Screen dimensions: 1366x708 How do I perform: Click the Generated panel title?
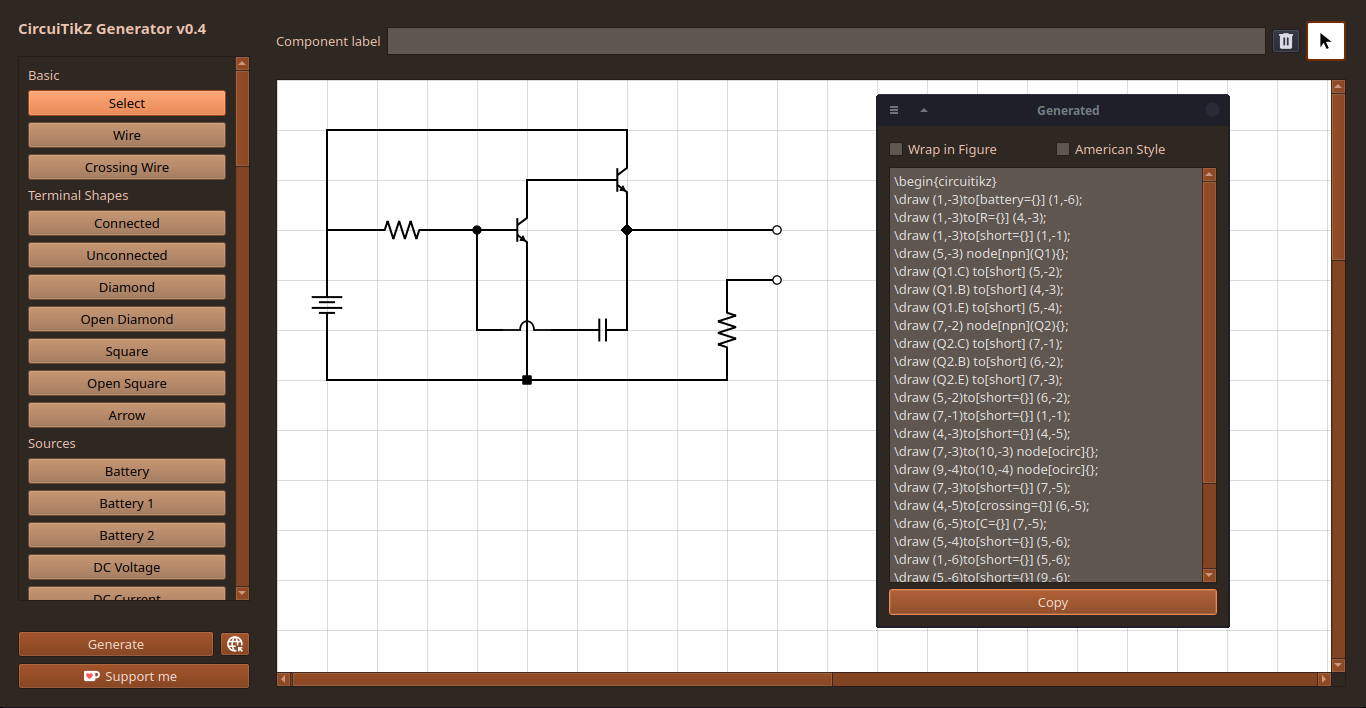1068,110
